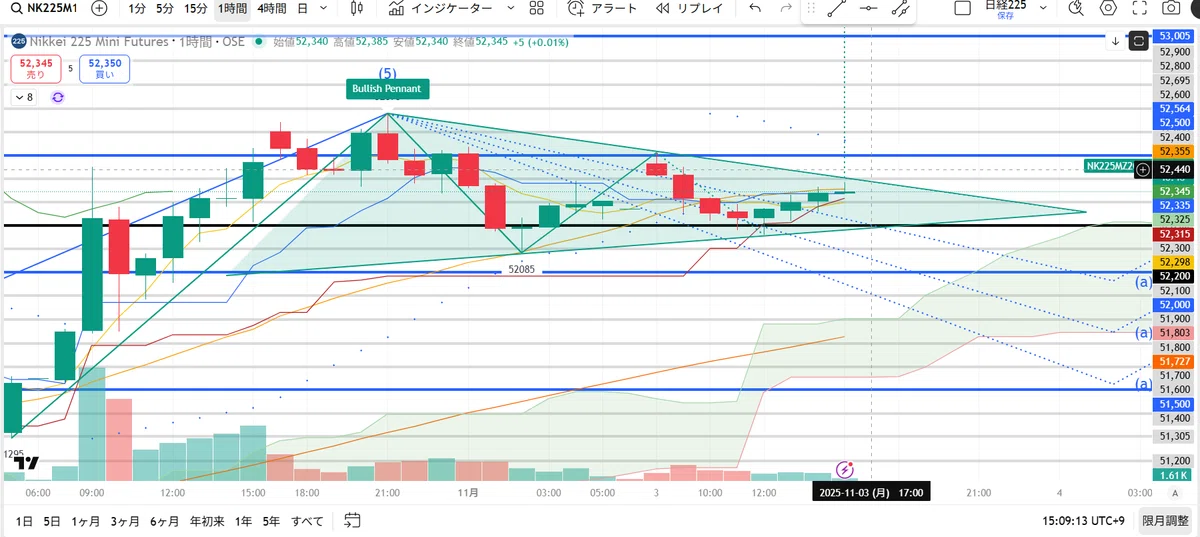The width and height of the screenshot is (1200, 537).
Task: Create an alert with アラート
Action: [x=602, y=8]
